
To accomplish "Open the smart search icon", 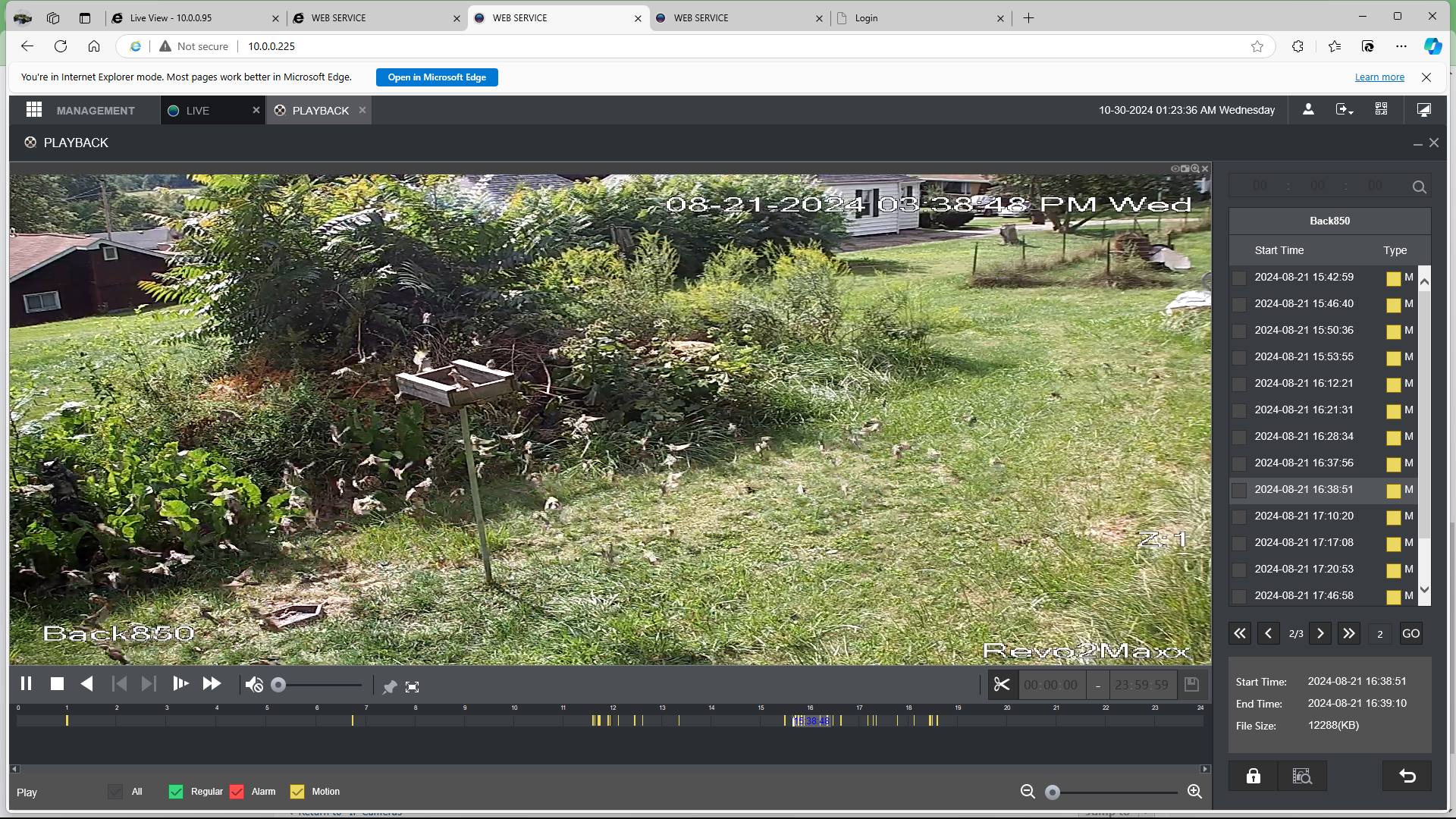I will pos(1302,776).
